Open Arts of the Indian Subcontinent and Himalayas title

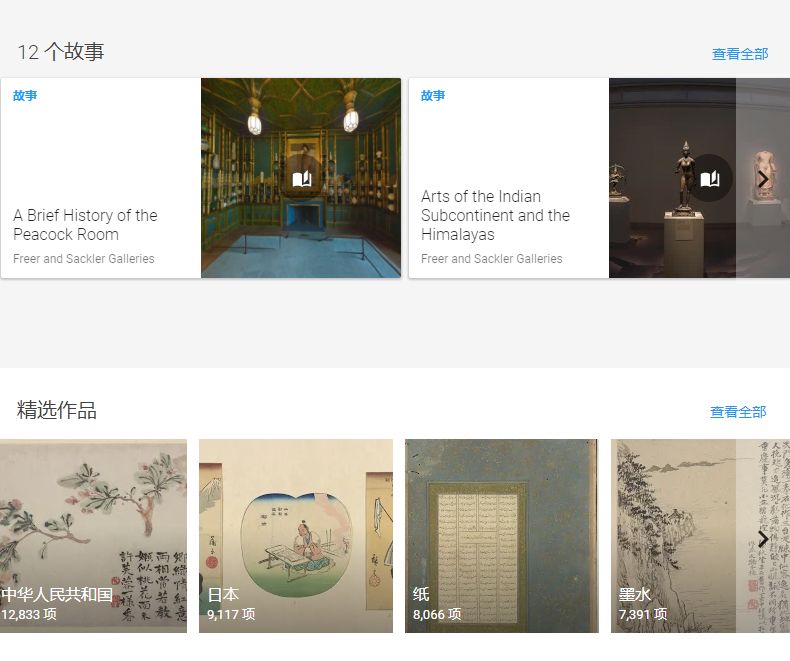[x=495, y=215]
